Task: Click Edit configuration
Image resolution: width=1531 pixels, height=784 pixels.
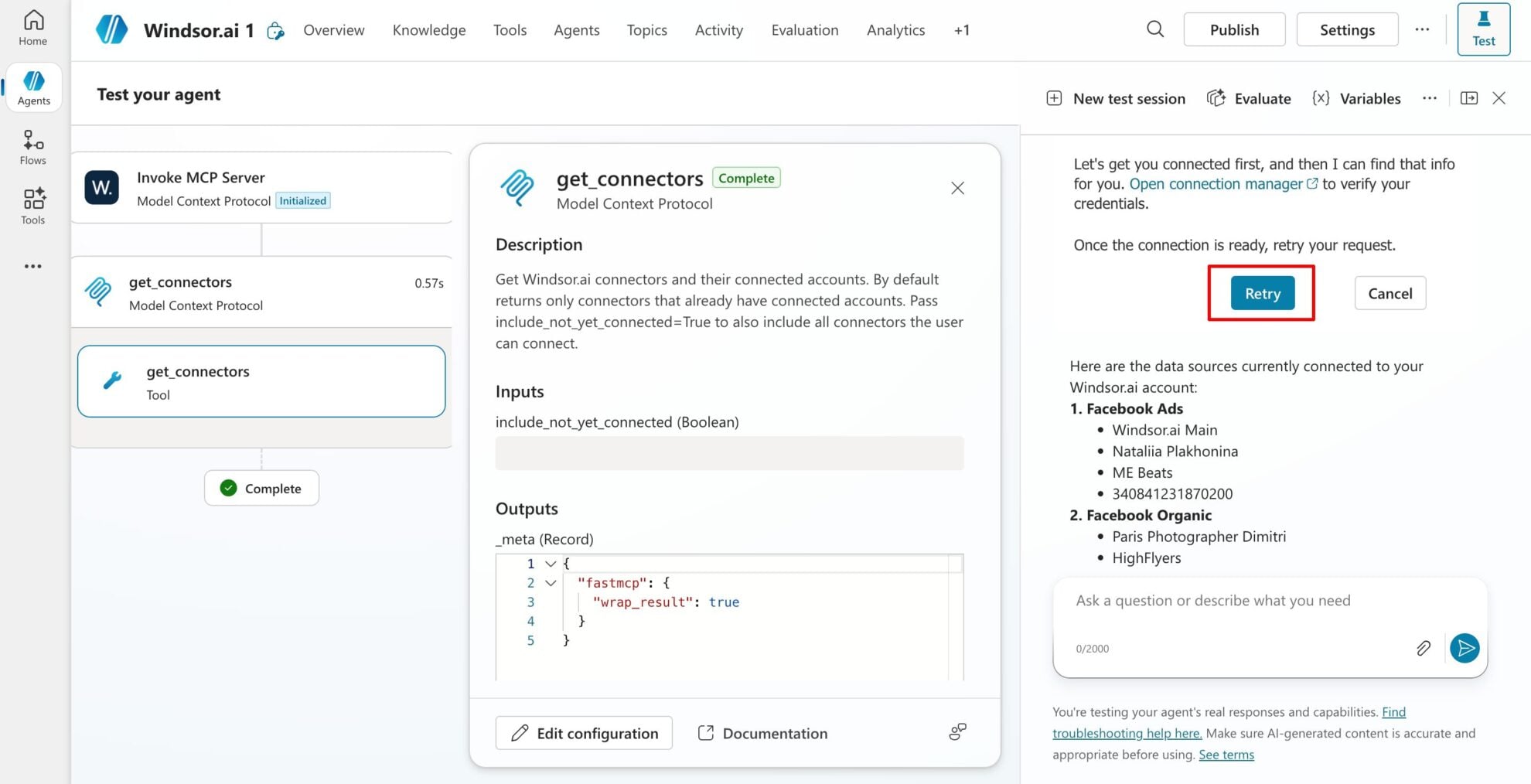Action: 584,733
